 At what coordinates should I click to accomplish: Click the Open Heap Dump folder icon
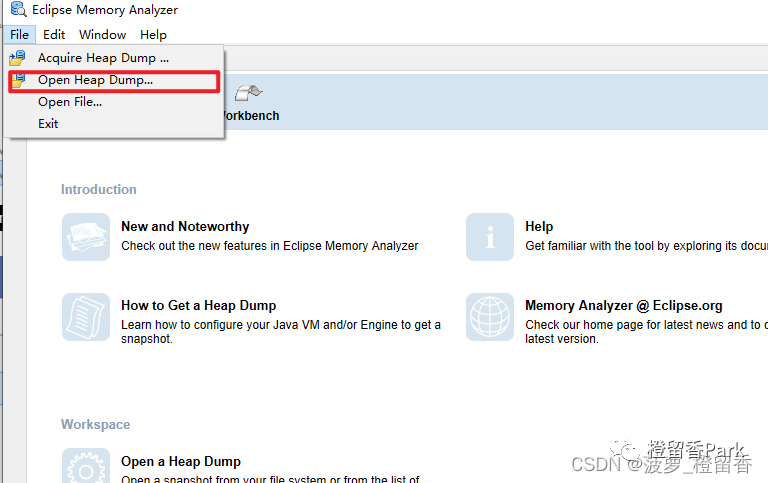click(18, 80)
